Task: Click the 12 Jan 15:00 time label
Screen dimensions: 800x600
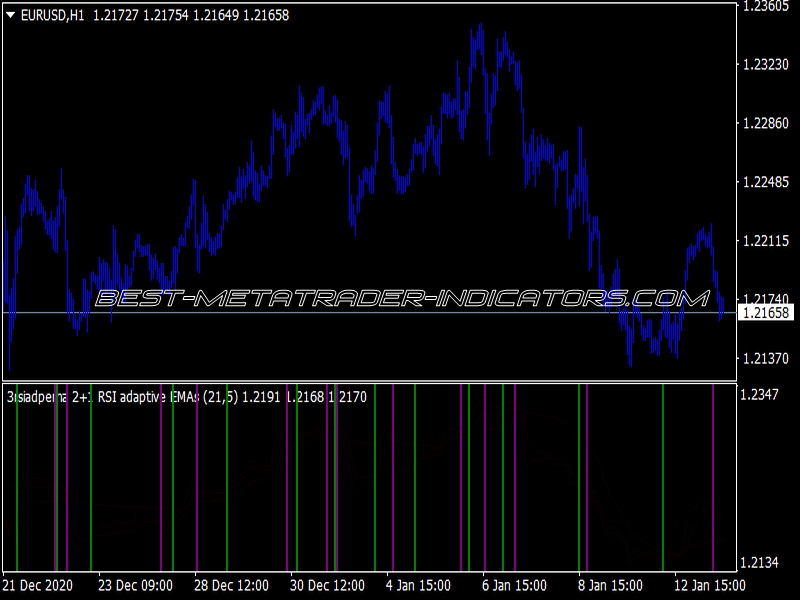Action: coord(710,585)
